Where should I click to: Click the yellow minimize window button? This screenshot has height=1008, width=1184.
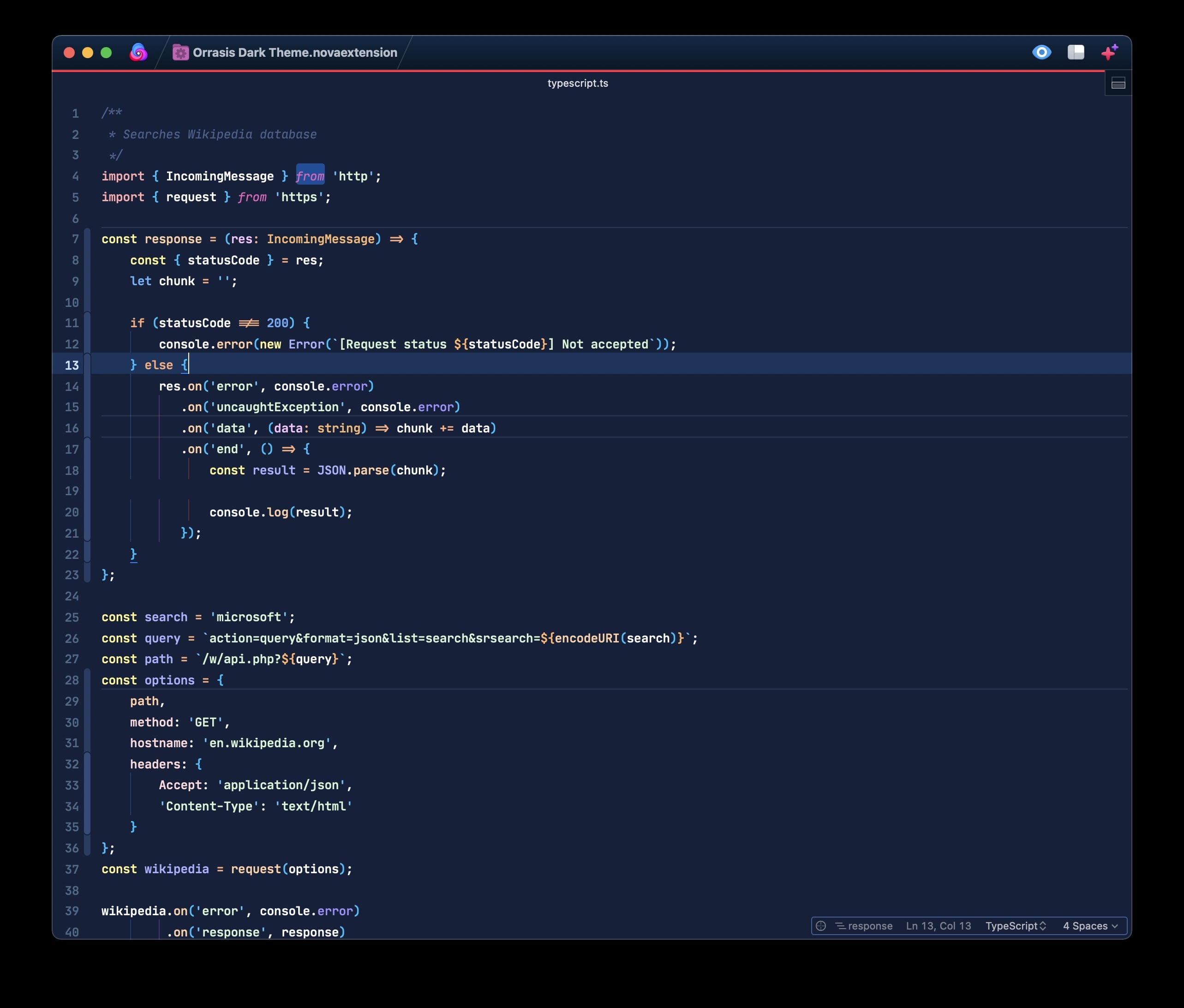87,53
